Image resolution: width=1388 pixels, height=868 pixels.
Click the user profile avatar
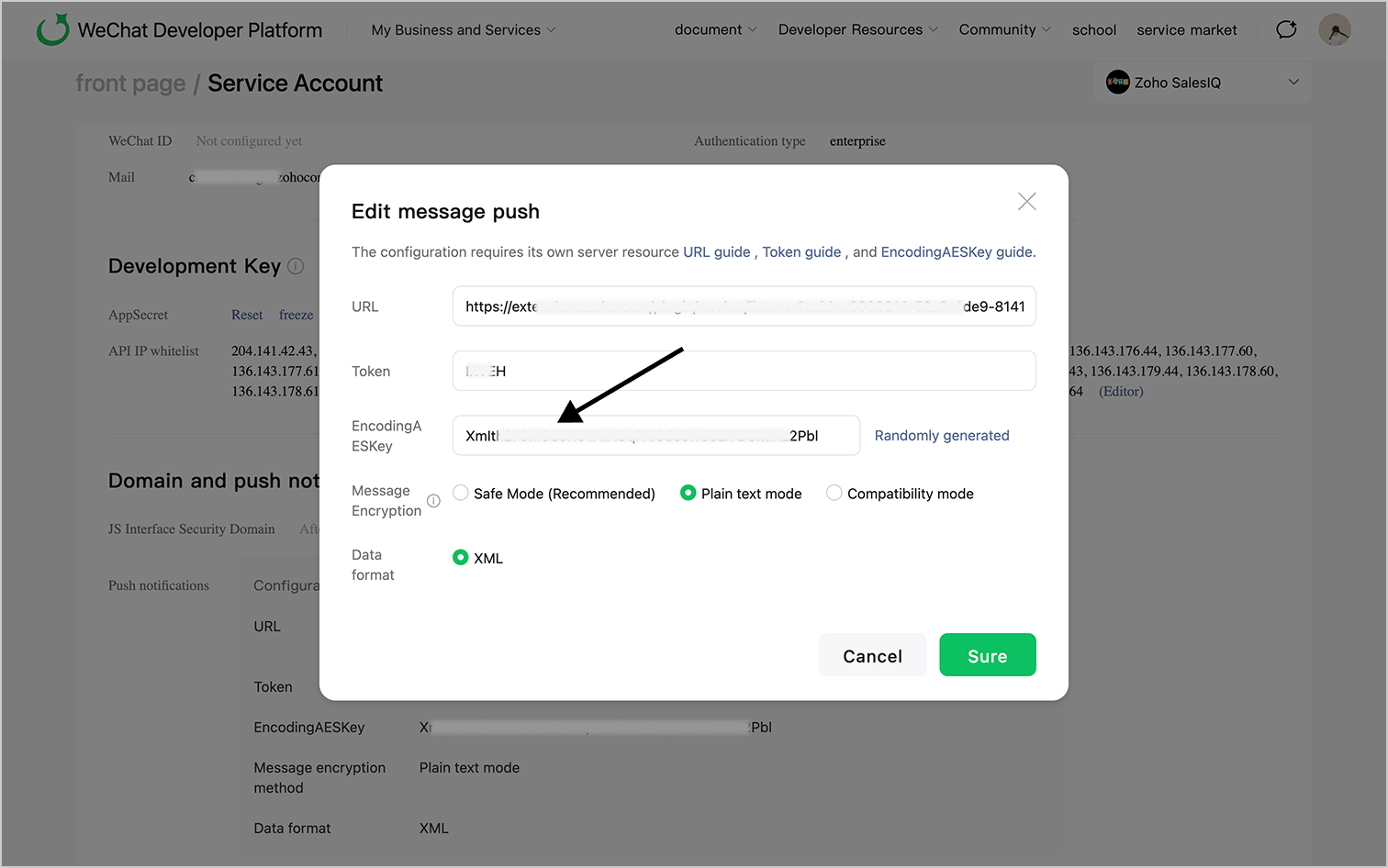(x=1334, y=29)
